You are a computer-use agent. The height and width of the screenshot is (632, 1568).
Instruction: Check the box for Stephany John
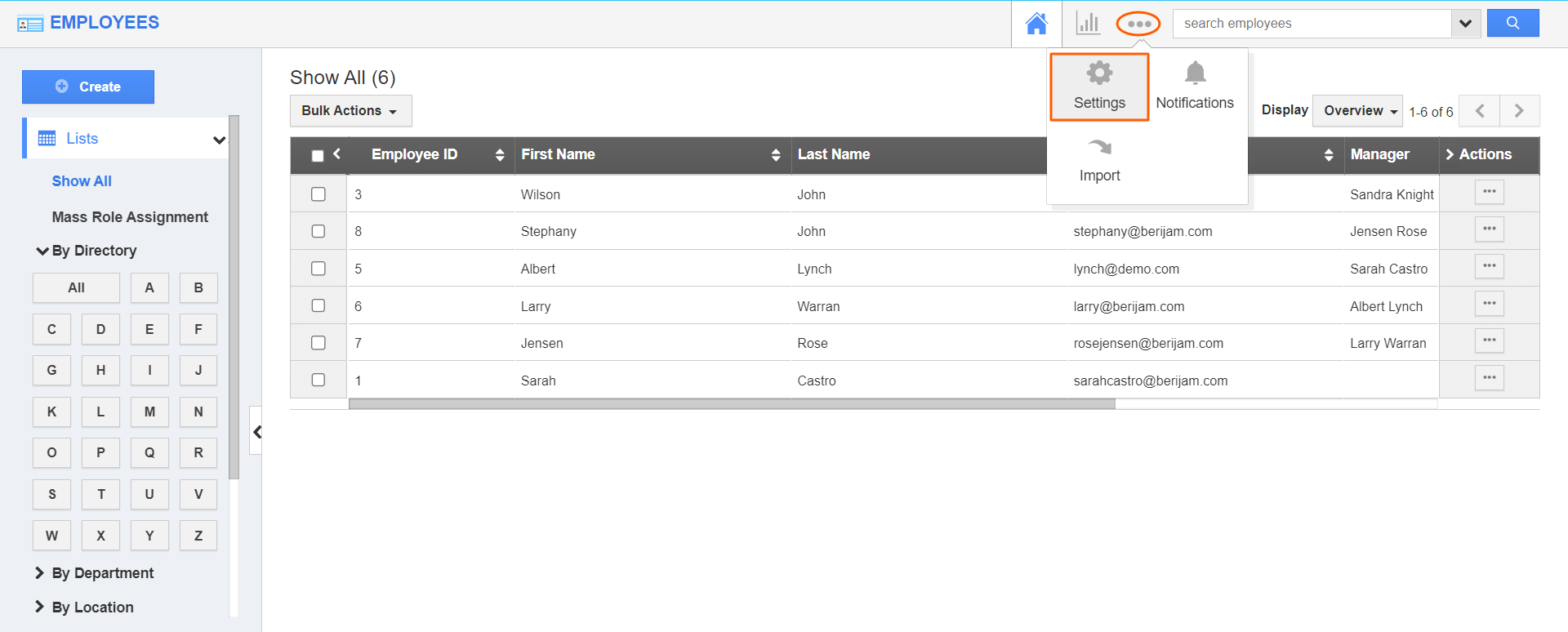pyautogui.click(x=318, y=231)
